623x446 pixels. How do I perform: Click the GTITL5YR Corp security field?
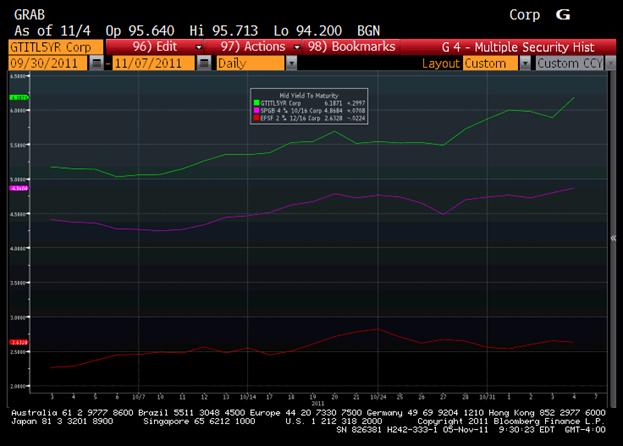(56, 47)
